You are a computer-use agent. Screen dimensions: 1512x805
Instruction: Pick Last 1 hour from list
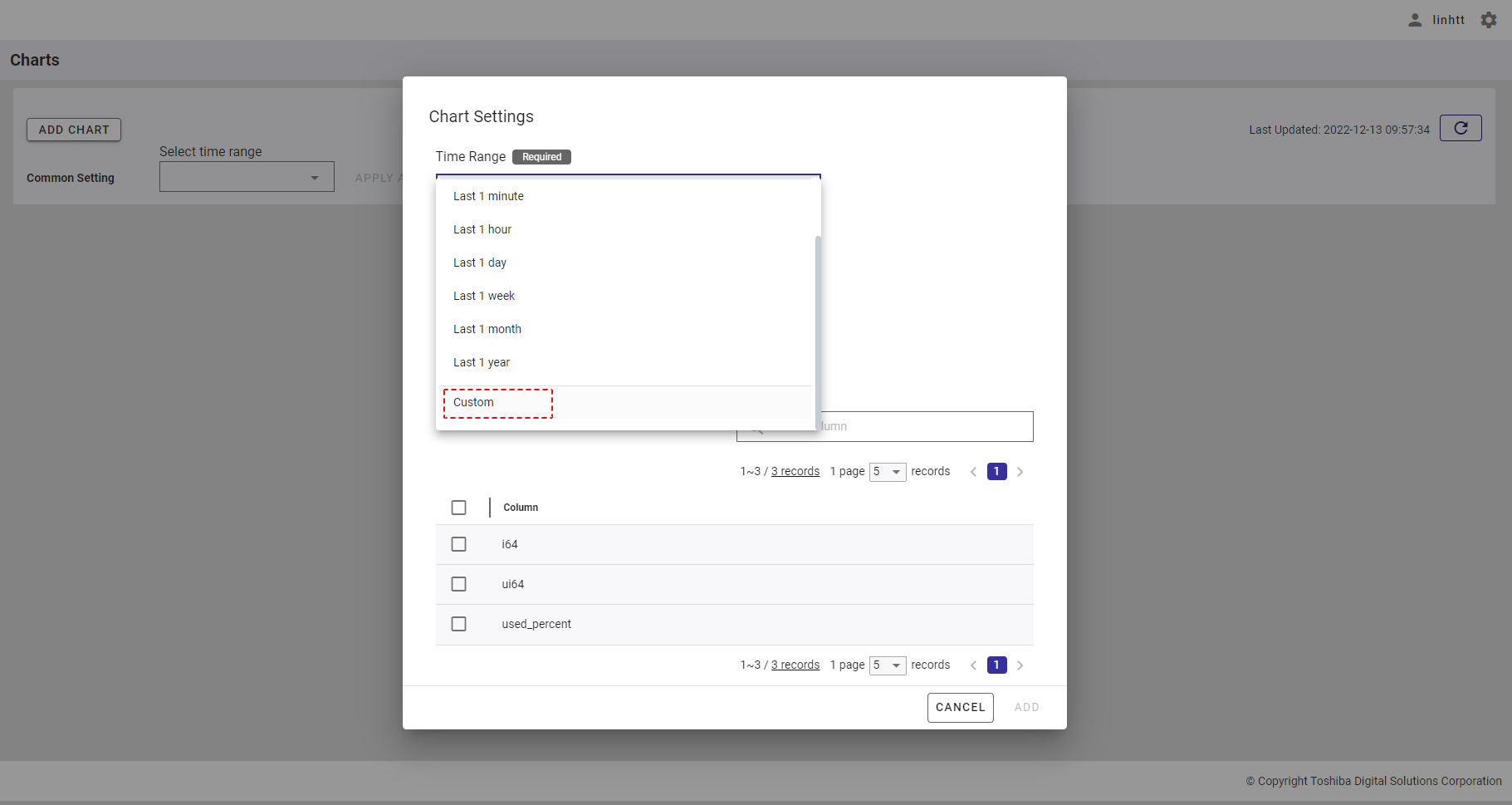482,229
